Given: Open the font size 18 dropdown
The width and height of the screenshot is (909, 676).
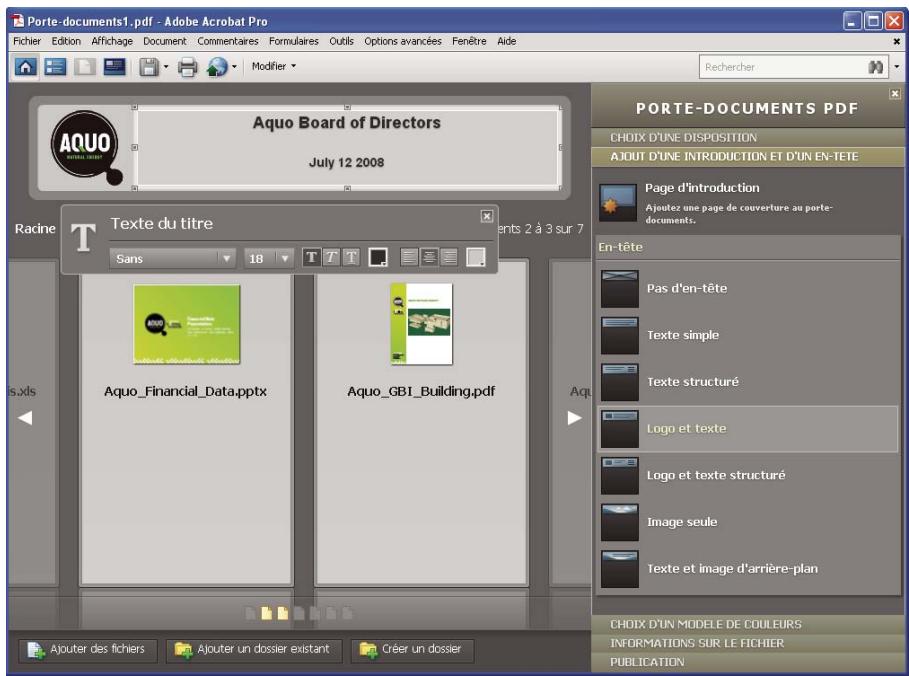Looking at the screenshot, I should pyautogui.click(x=285, y=256).
